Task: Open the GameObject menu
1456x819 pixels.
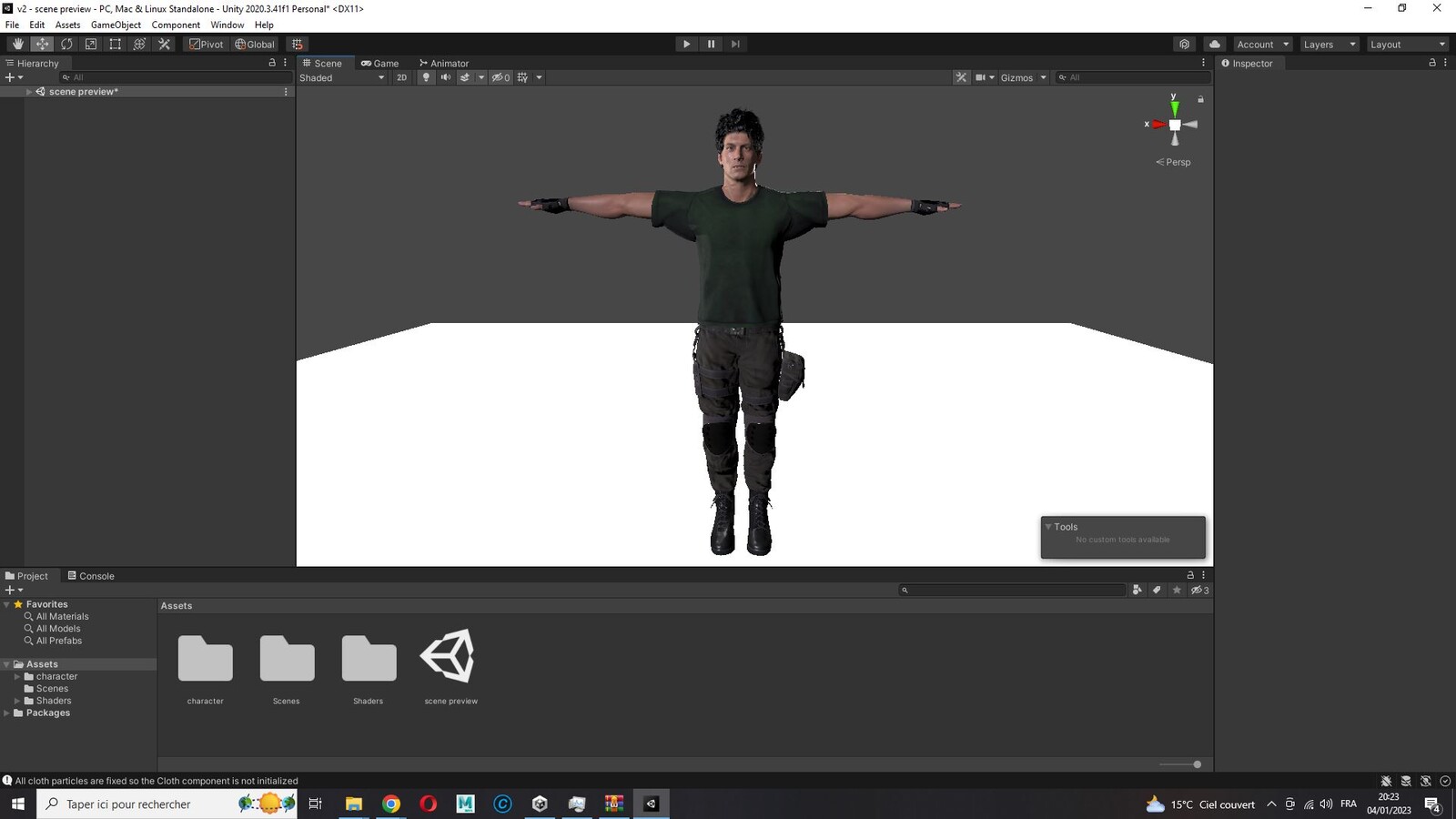Action: [116, 25]
